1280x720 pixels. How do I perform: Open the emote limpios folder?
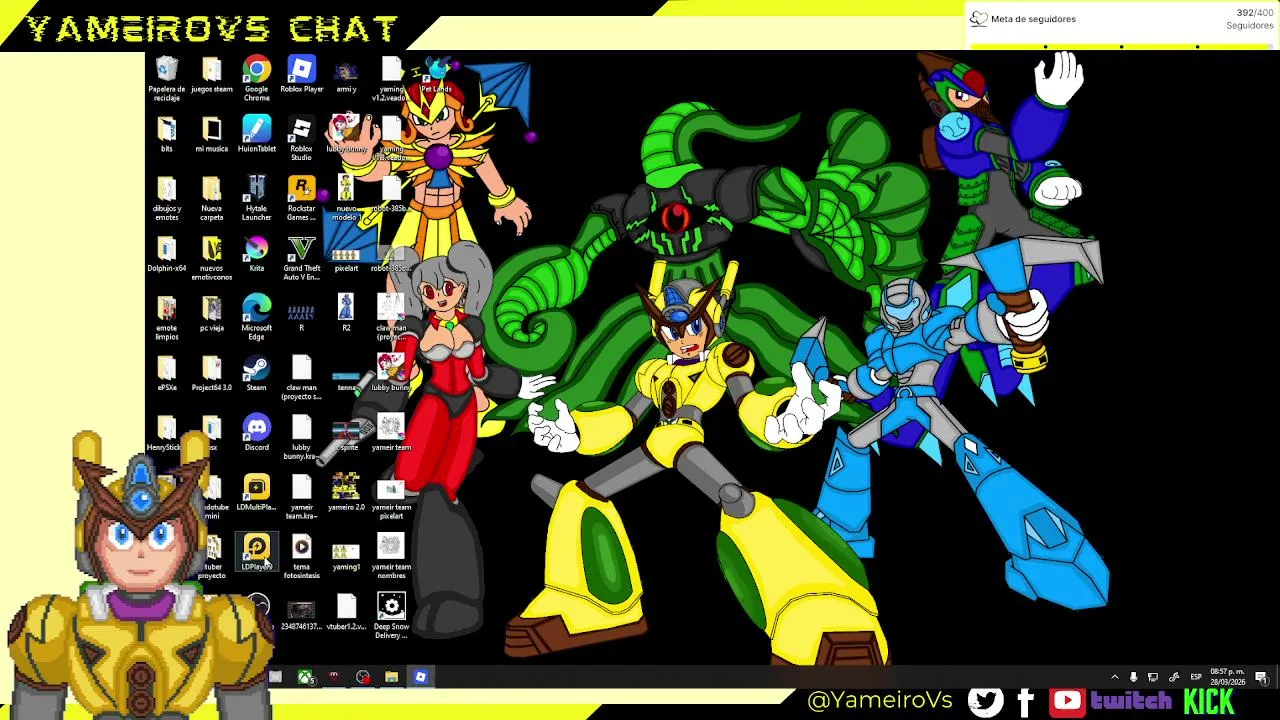point(167,318)
